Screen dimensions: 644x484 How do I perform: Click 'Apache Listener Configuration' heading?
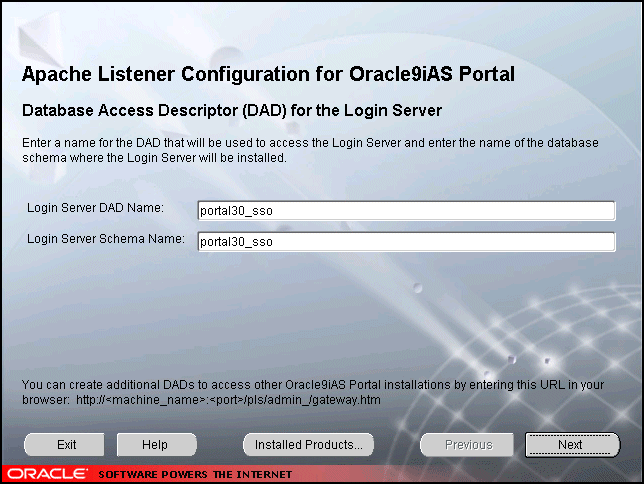pyautogui.click(x=268, y=74)
